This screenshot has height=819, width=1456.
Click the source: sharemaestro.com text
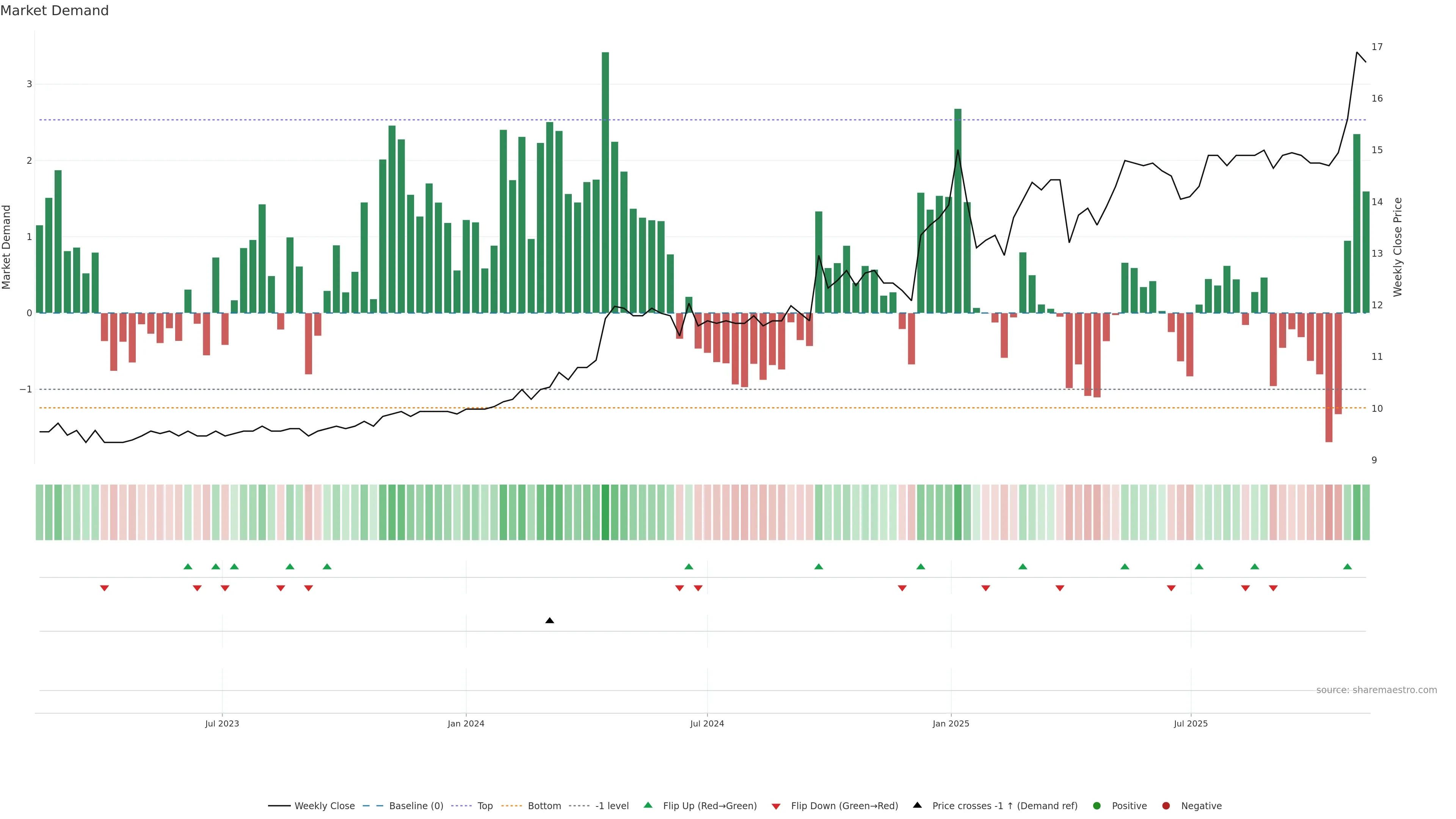(1376, 690)
